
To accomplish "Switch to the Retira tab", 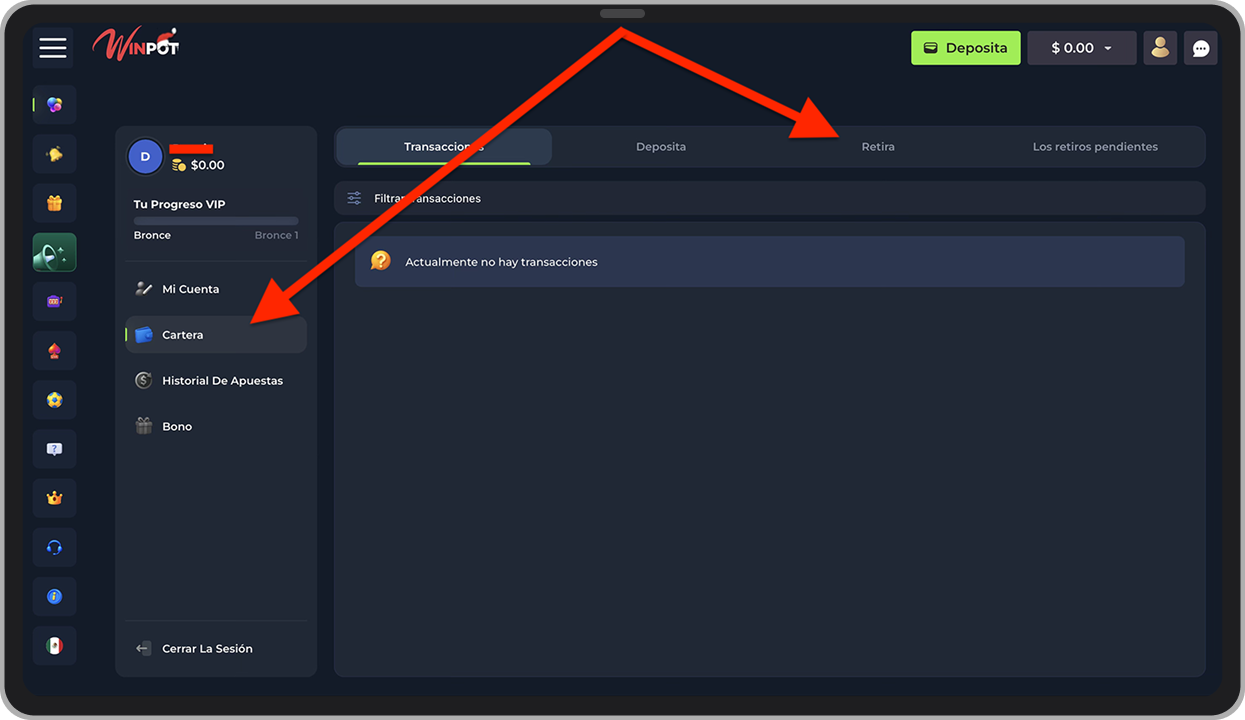I will (878, 147).
